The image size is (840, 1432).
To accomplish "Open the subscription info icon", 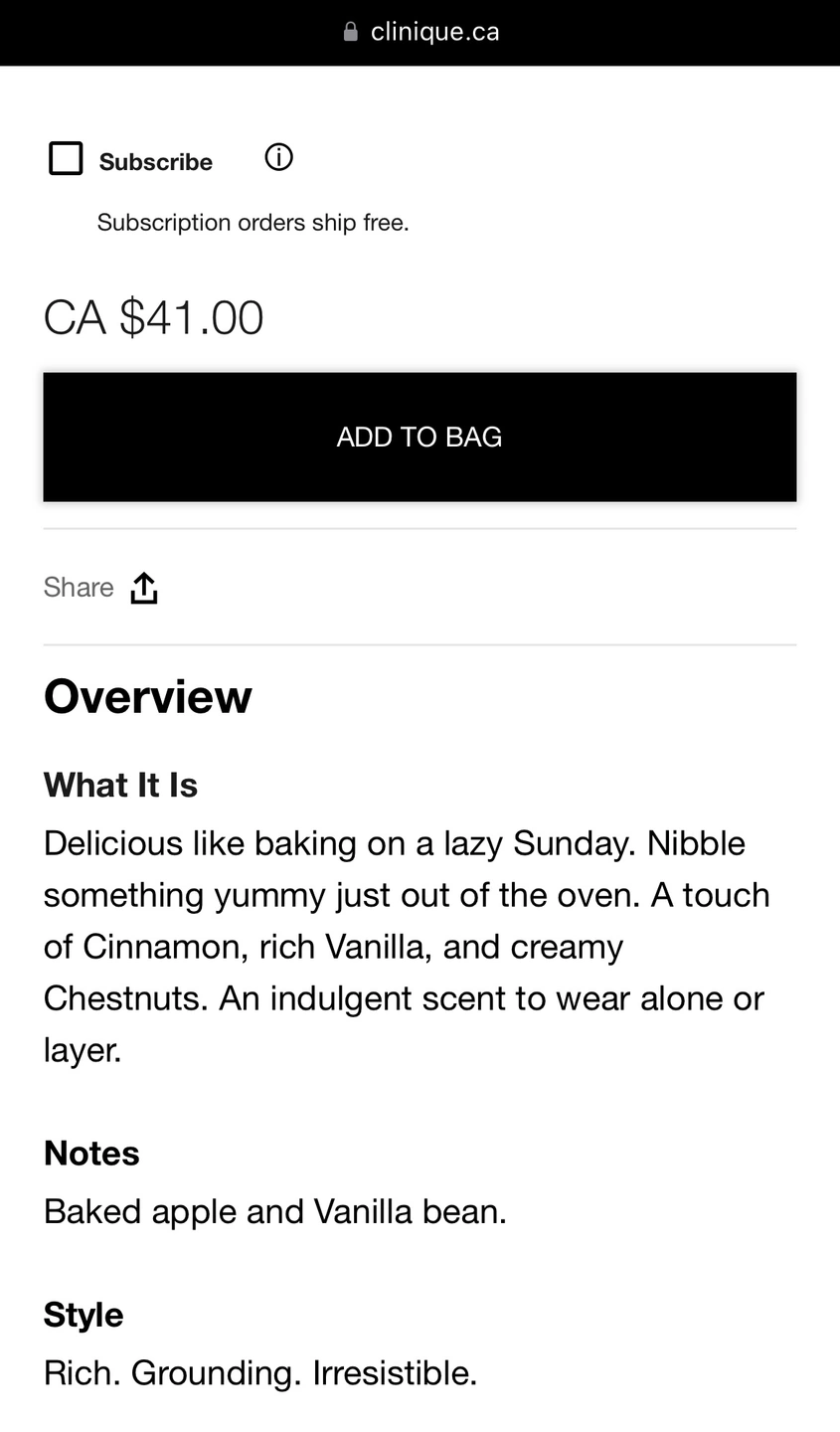I will 278,157.
